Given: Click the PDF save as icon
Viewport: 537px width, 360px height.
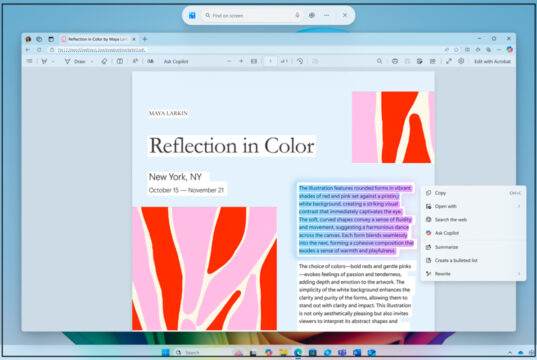Looking at the screenshot, I should [x=433, y=61].
